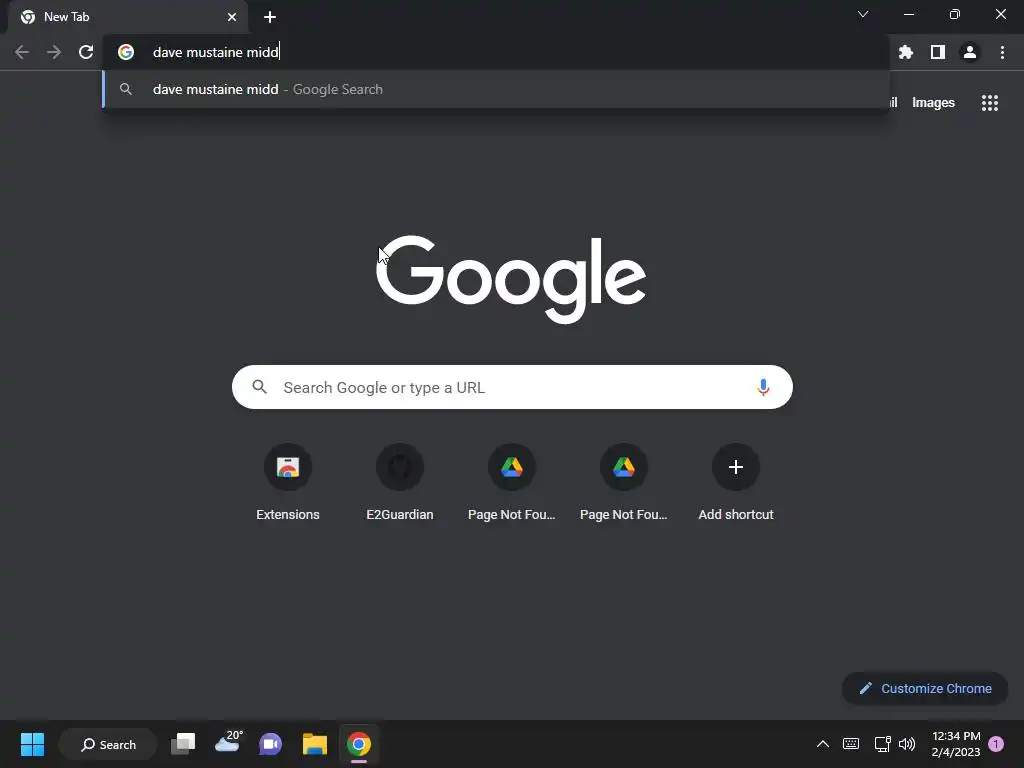Open the Google apps grid
Viewport: 1024px width, 768px height.
(x=990, y=103)
